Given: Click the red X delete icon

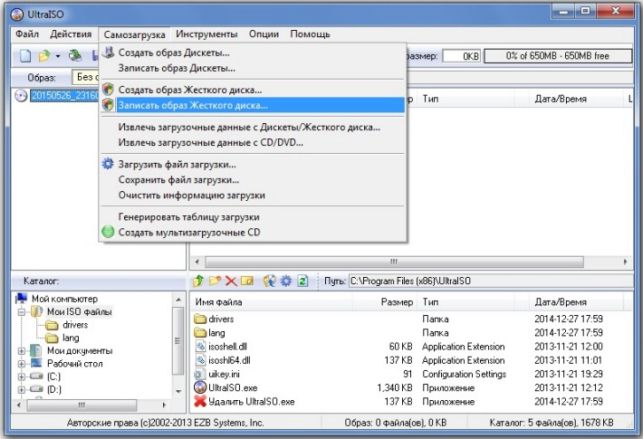Looking at the screenshot, I should [231, 281].
